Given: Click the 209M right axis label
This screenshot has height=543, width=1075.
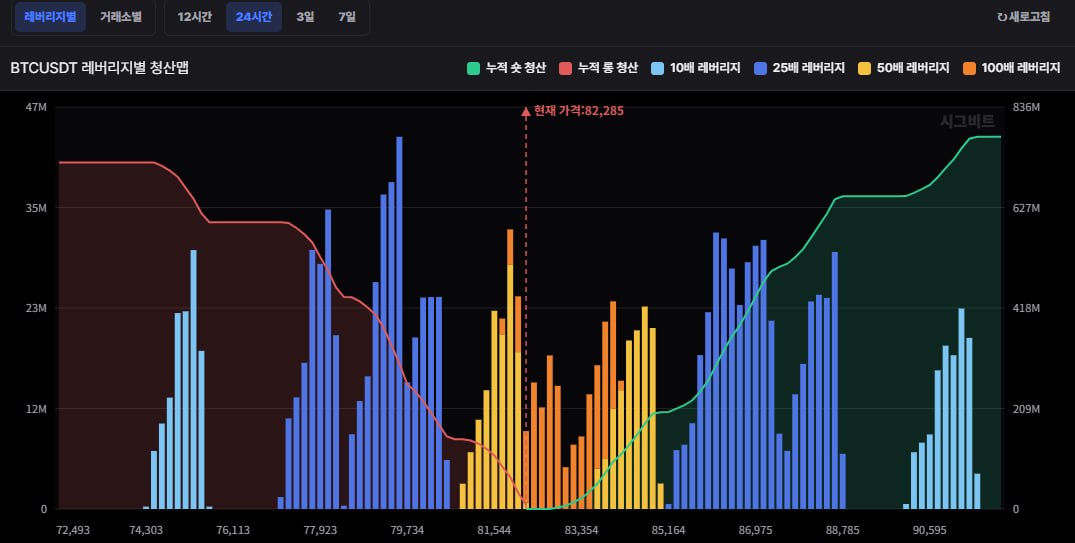Looking at the screenshot, I should [1026, 409].
